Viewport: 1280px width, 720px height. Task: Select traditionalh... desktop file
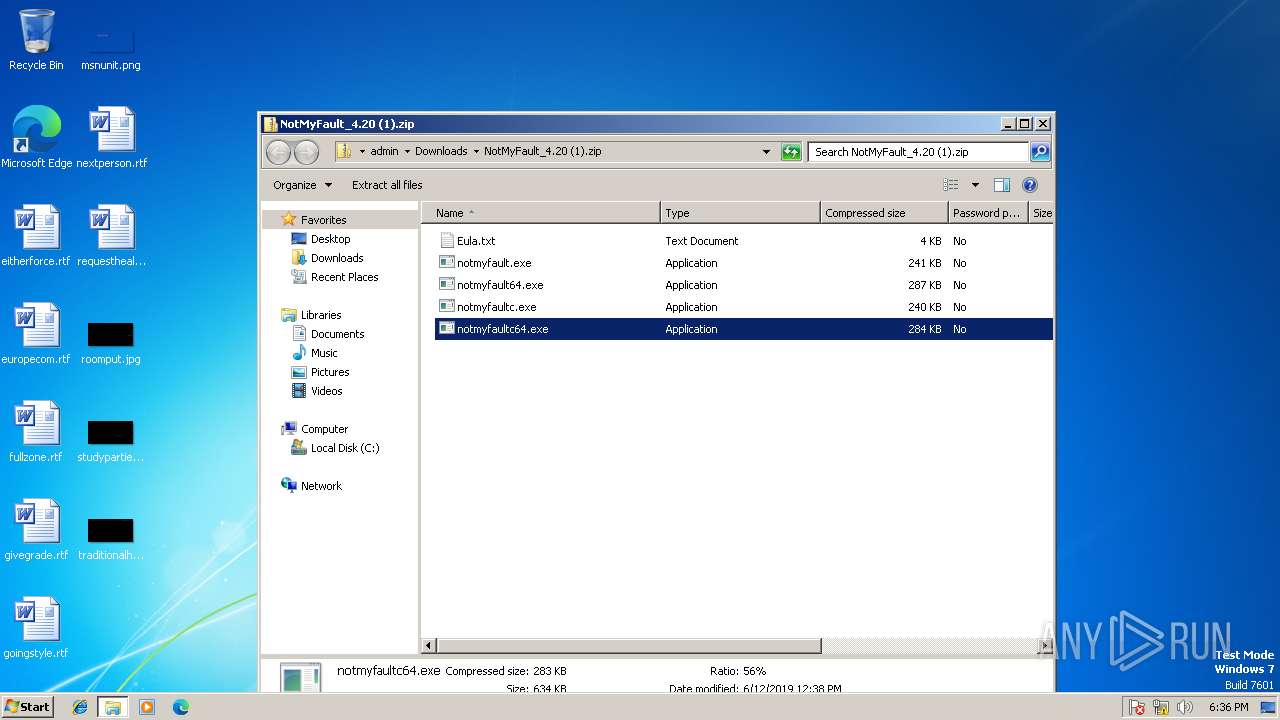[x=110, y=538]
